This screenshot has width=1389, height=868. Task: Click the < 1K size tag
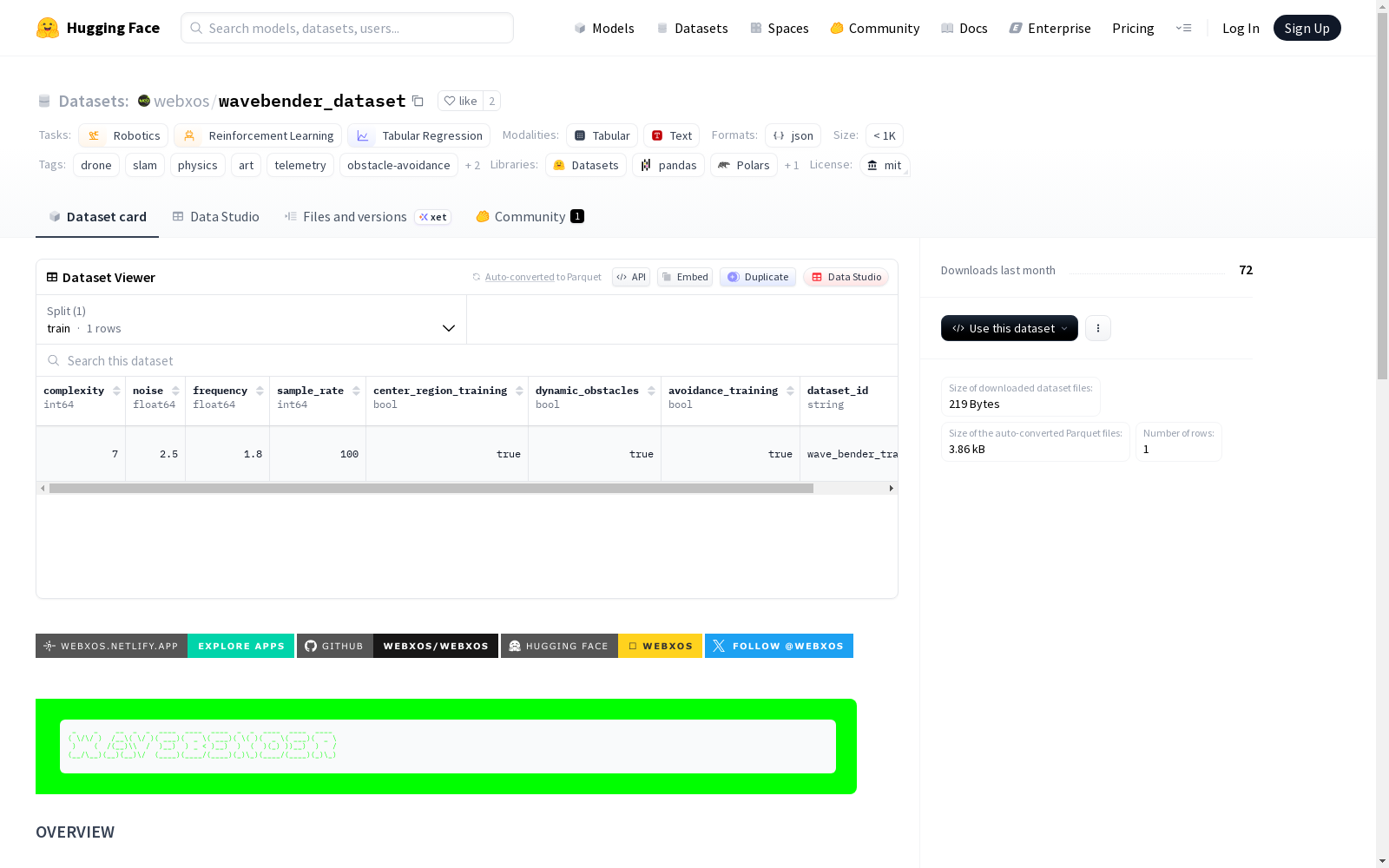tap(885, 135)
